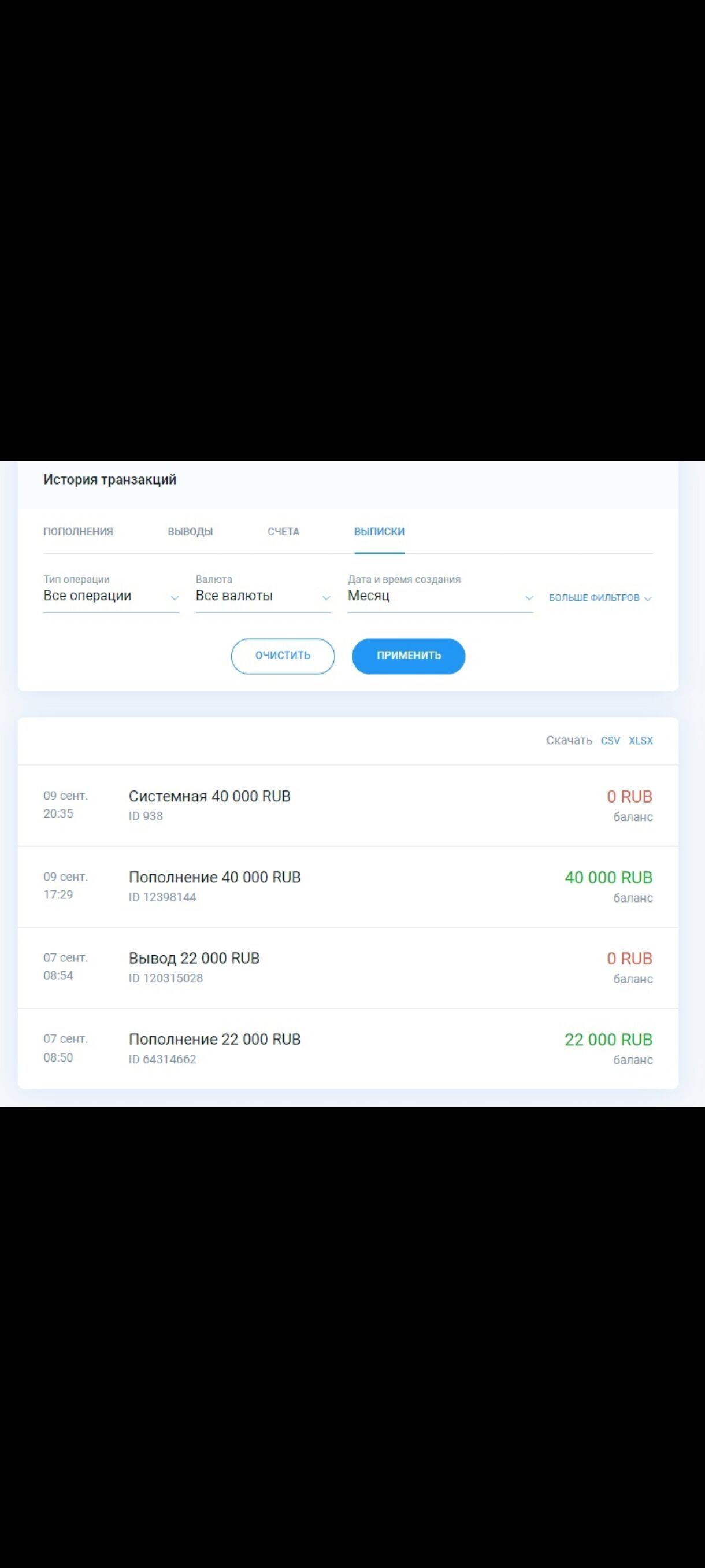This screenshot has width=705, height=1568.
Task: Click the chevron arrow in Все операции field
Action: 175,598
